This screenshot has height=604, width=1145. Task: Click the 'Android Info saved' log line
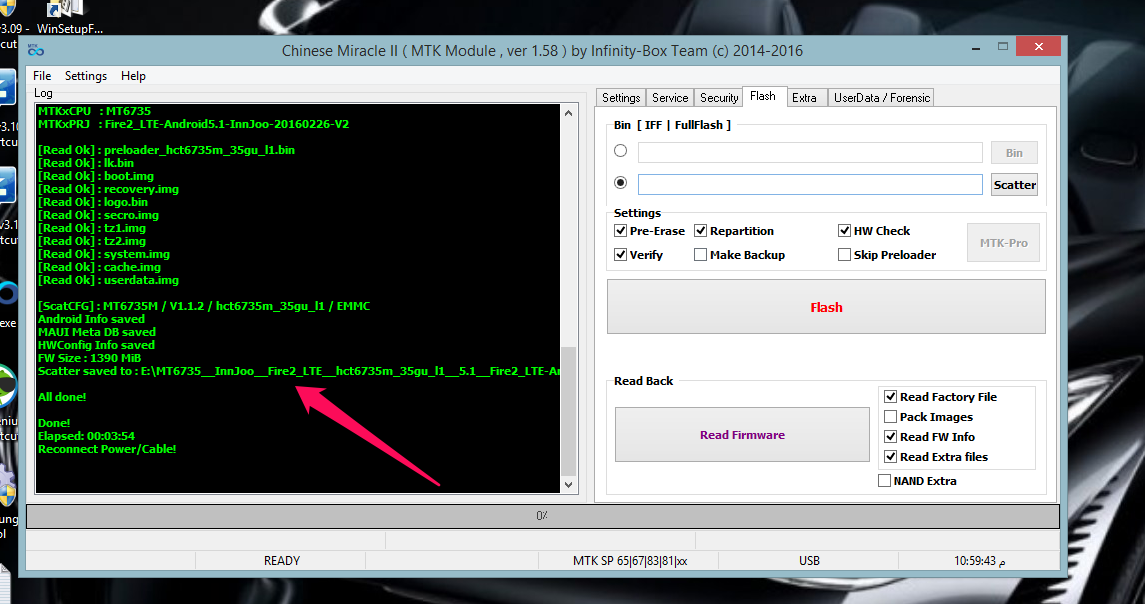(91, 319)
